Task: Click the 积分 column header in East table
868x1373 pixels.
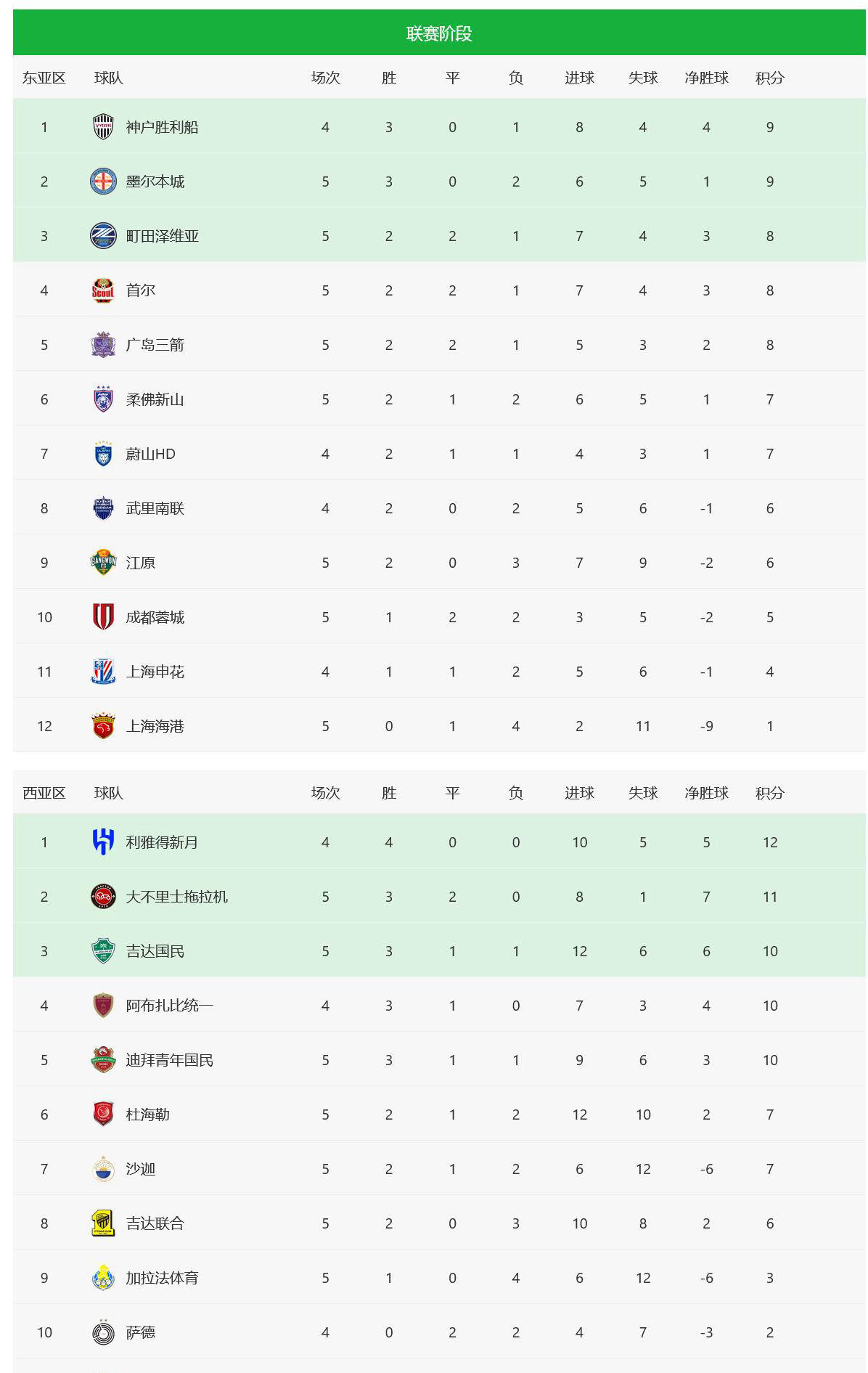Action: point(769,78)
